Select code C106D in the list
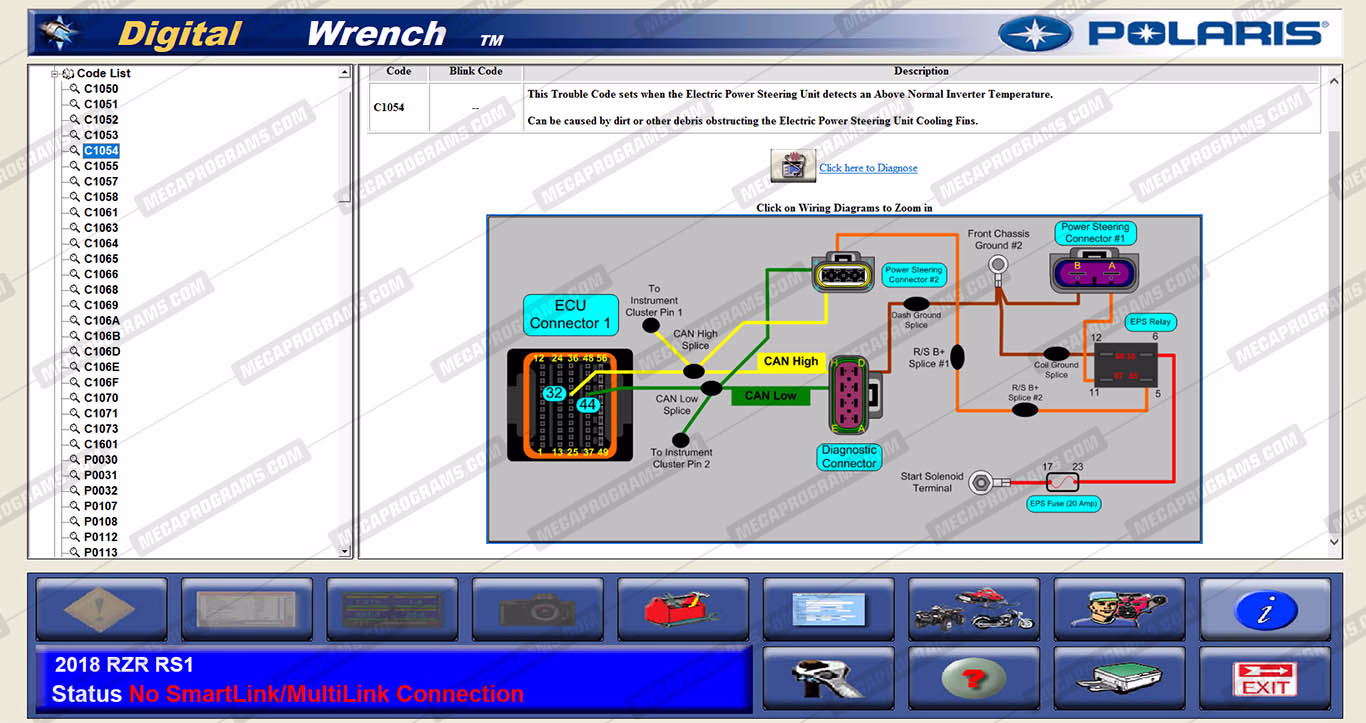This screenshot has width=1366, height=723. tap(102, 352)
